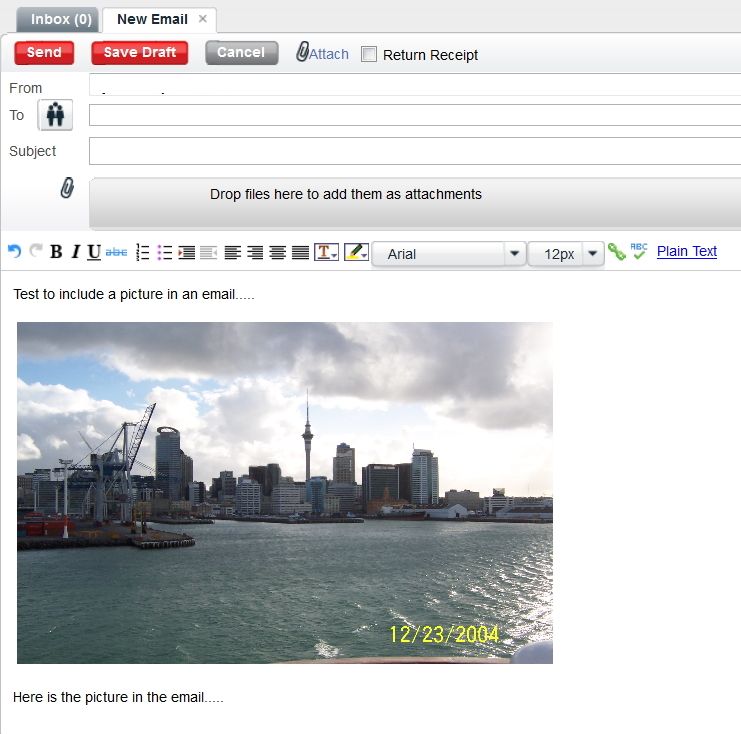
Task: Insert a numbered list
Action: (143, 253)
